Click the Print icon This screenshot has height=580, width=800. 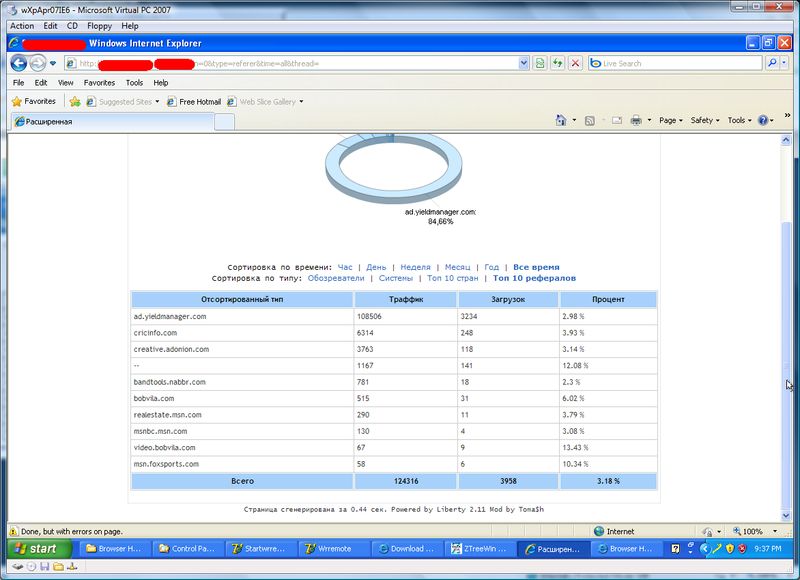tap(636, 121)
